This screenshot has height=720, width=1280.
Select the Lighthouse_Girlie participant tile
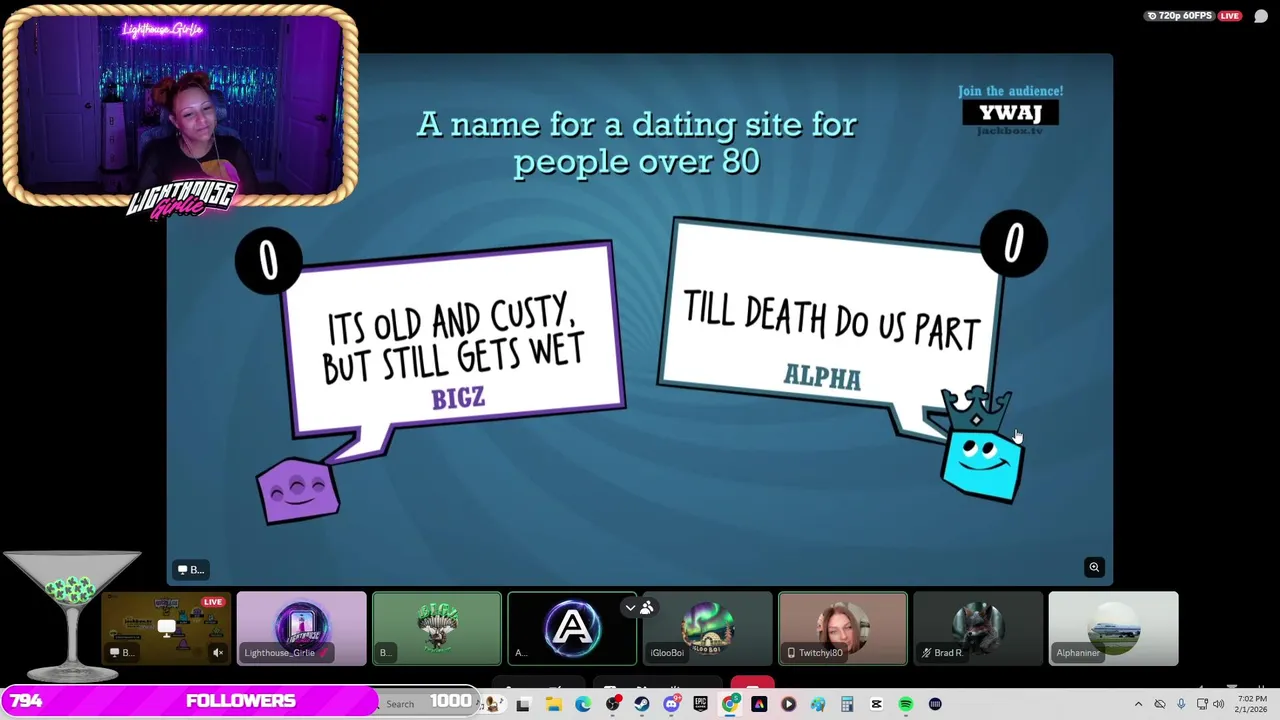click(x=302, y=628)
